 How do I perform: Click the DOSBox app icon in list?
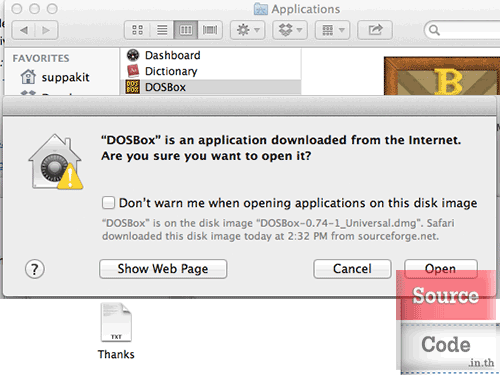click(133, 87)
